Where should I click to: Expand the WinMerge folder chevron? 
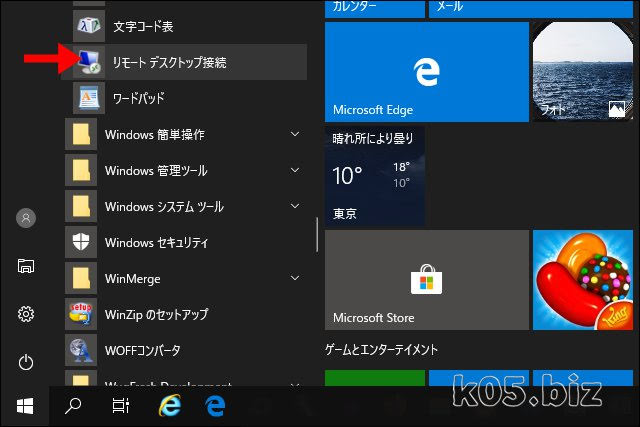pyautogui.click(x=295, y=278)
